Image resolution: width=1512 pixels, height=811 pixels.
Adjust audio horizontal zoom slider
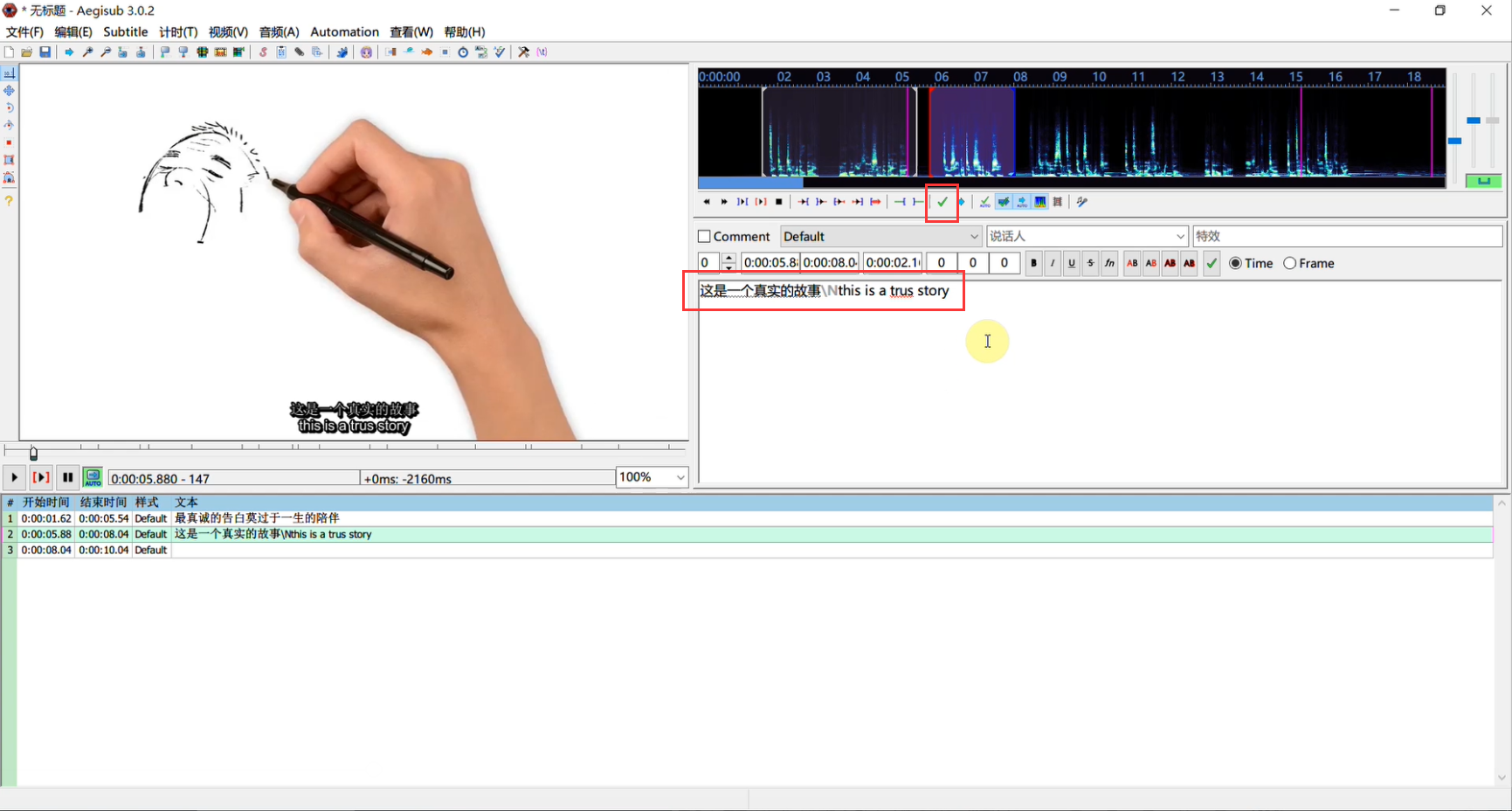(x=1454, y=140)
